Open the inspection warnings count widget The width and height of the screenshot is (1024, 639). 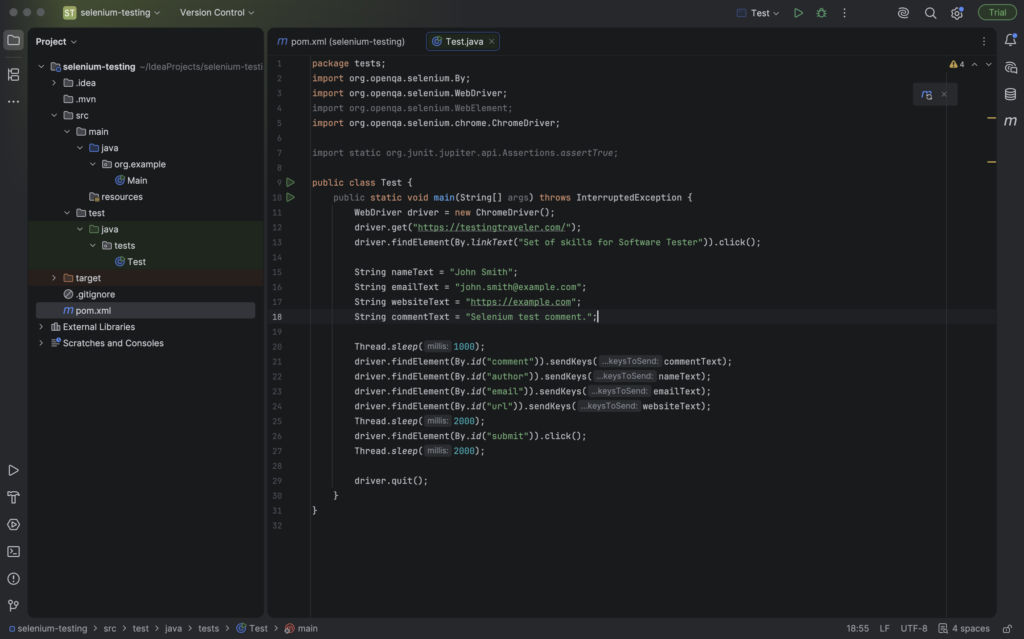point(957,65)
